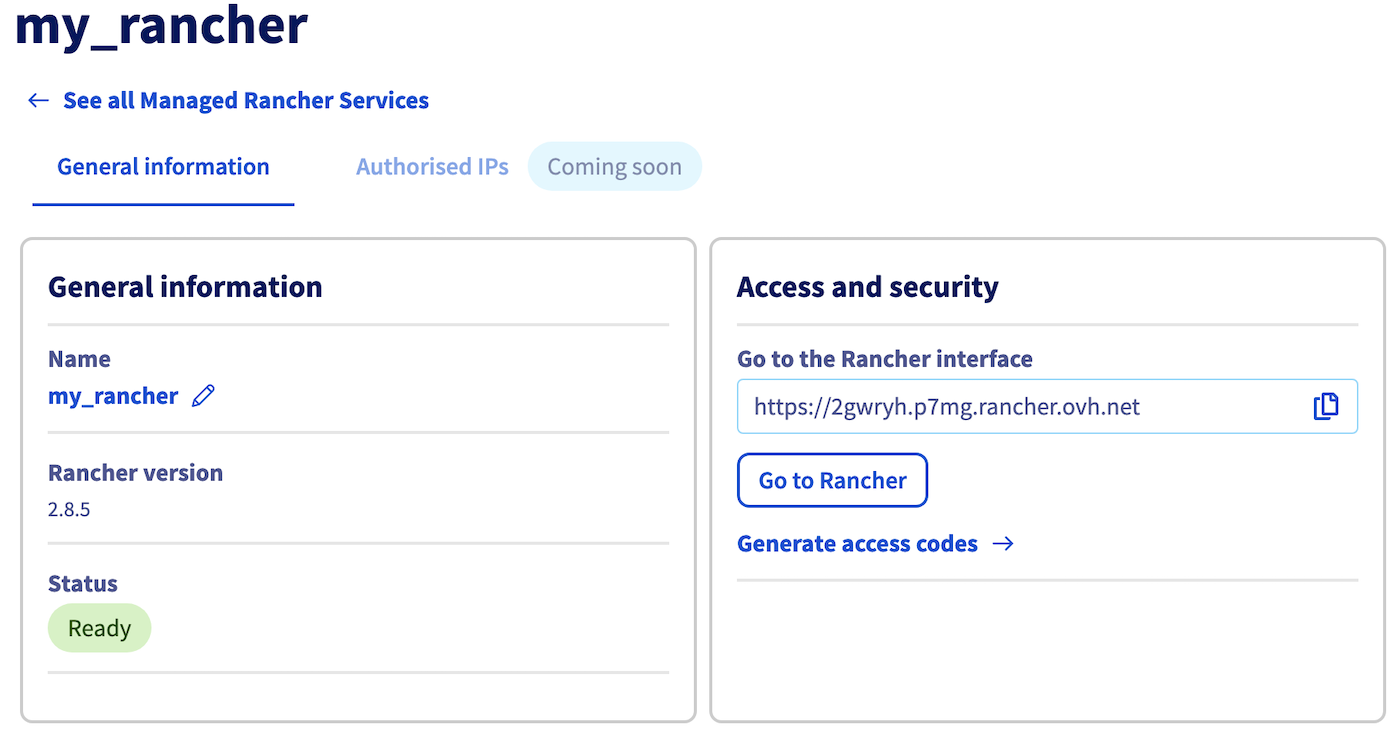Click the my_rancher name value
The height and width of the screenshot is (731, 1400).
(113, 396)
